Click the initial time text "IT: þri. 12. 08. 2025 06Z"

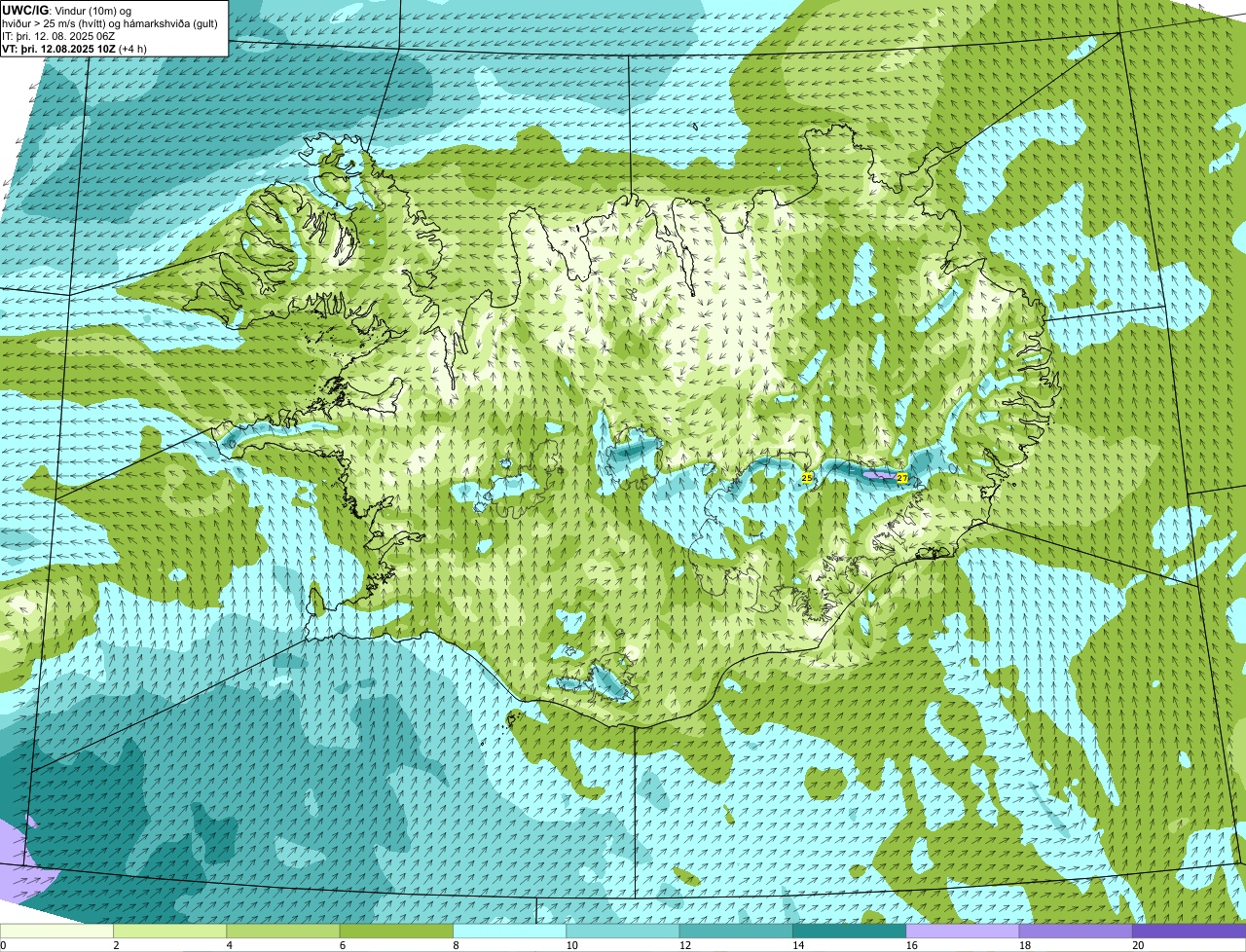click(x=58, y=35)
